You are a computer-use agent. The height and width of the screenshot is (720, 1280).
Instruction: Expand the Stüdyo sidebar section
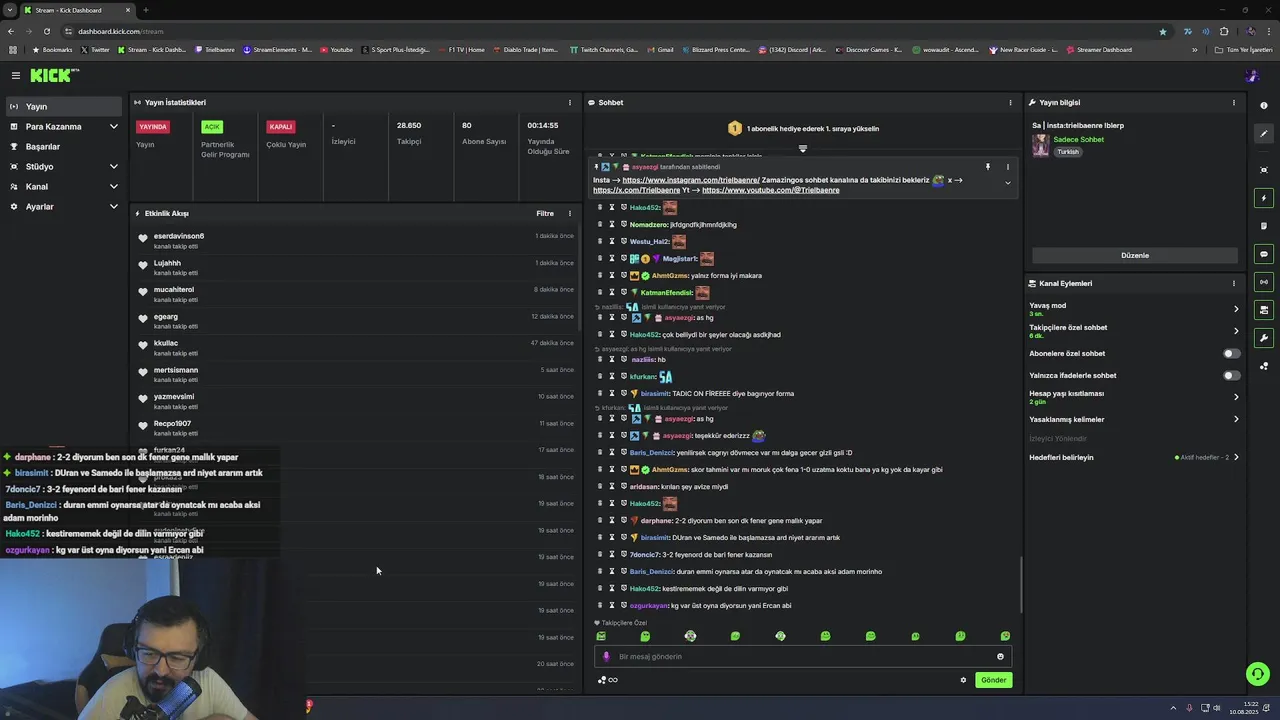click(x=64, y=167)
